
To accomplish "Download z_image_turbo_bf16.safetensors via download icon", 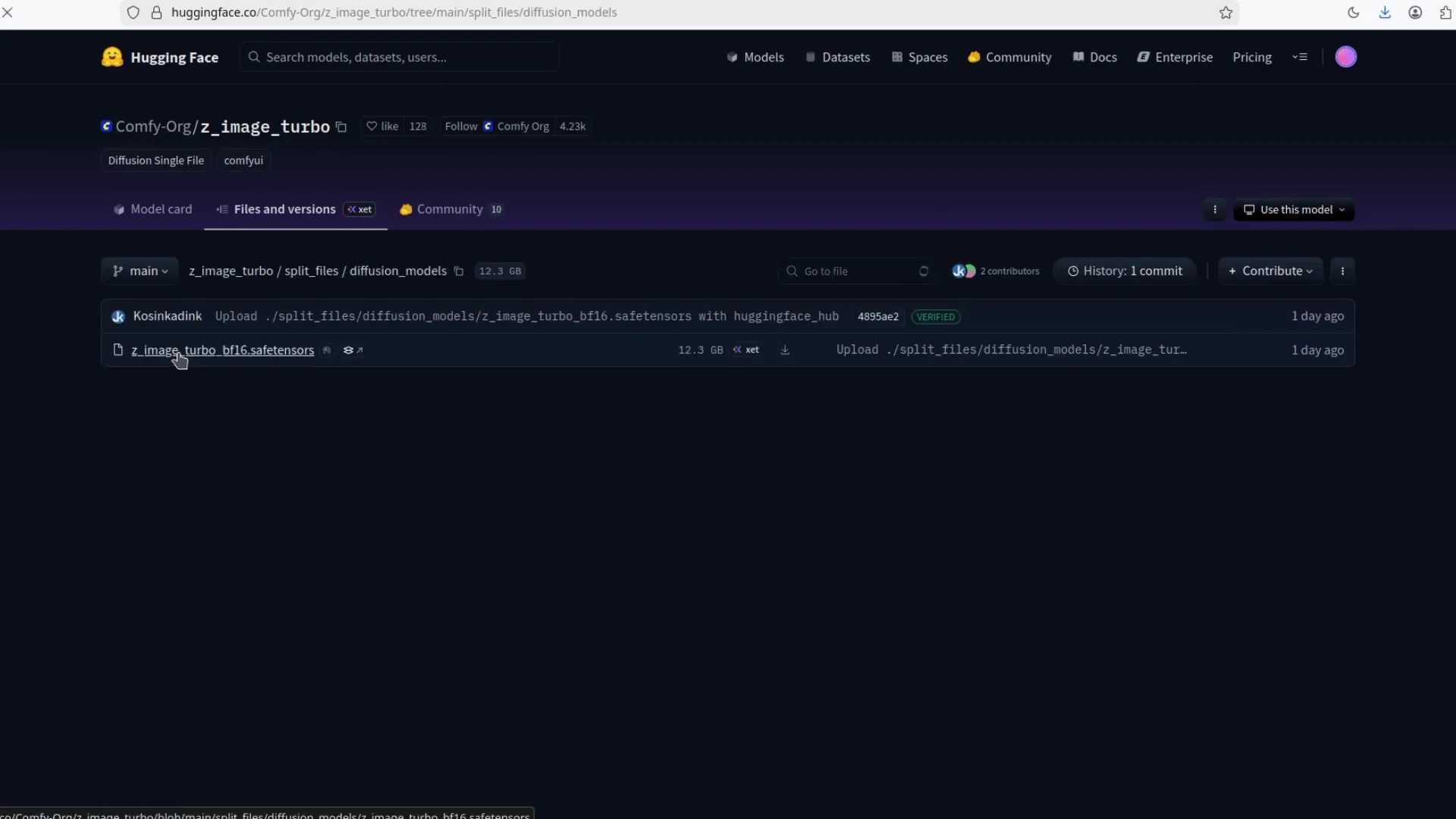I will pos(785,350).
